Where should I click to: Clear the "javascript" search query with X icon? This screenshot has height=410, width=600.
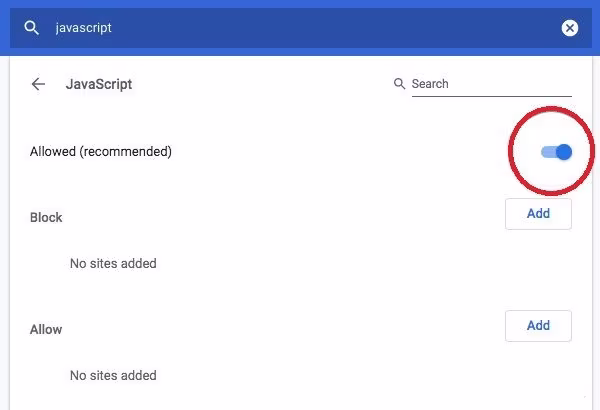[x=570, y=28]
